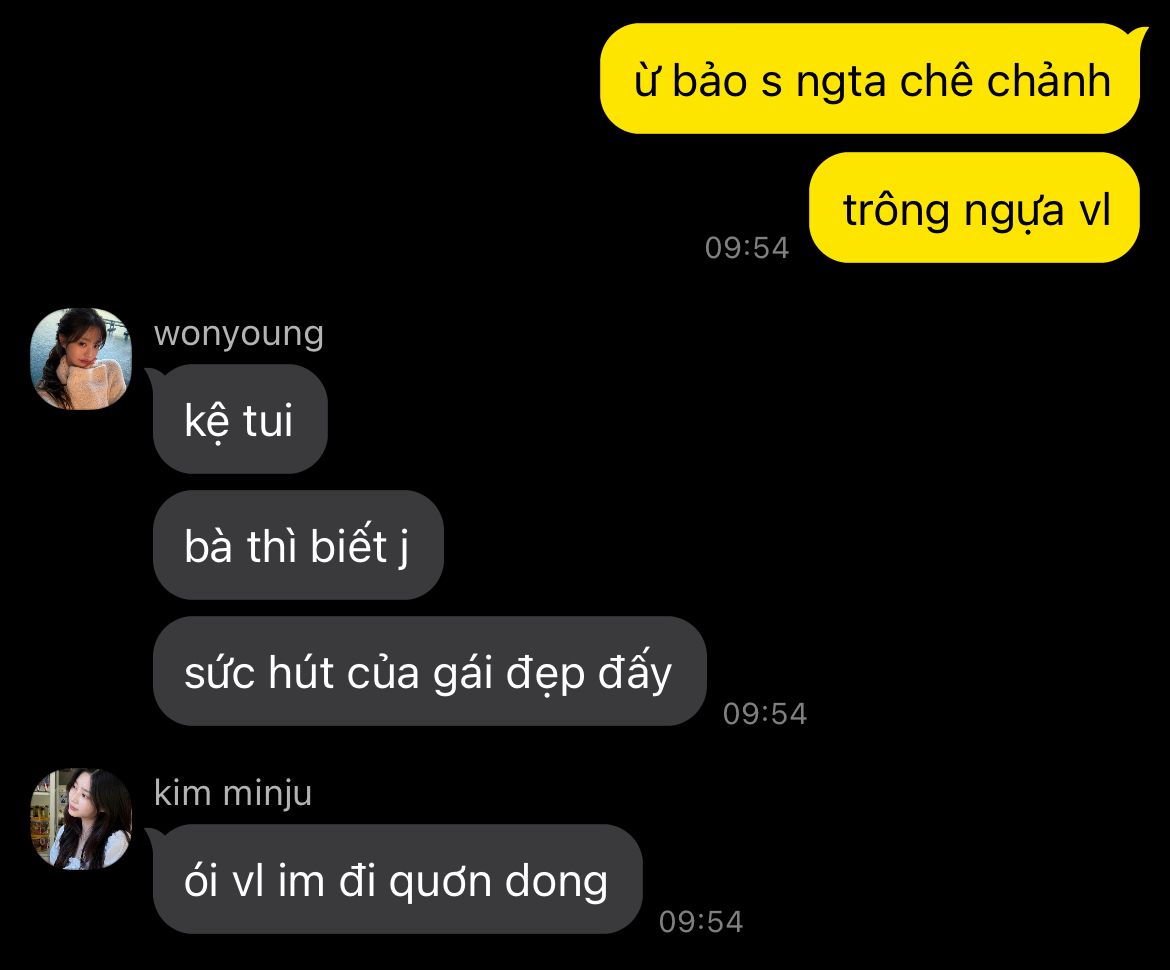Click the 09:54 timestamp beside 'trông ngựa vl'
Screen dimensions: 1170x970
tap(747, 248)
